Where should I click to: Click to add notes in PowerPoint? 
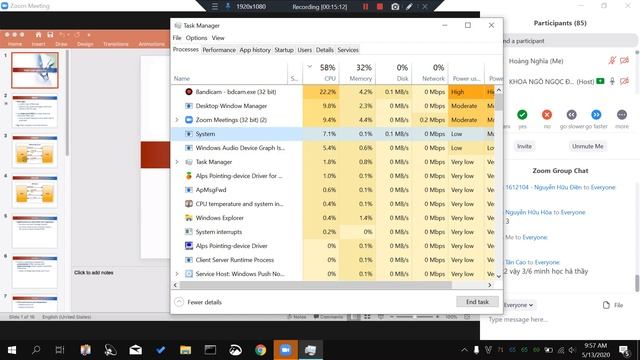click(93, 272)
